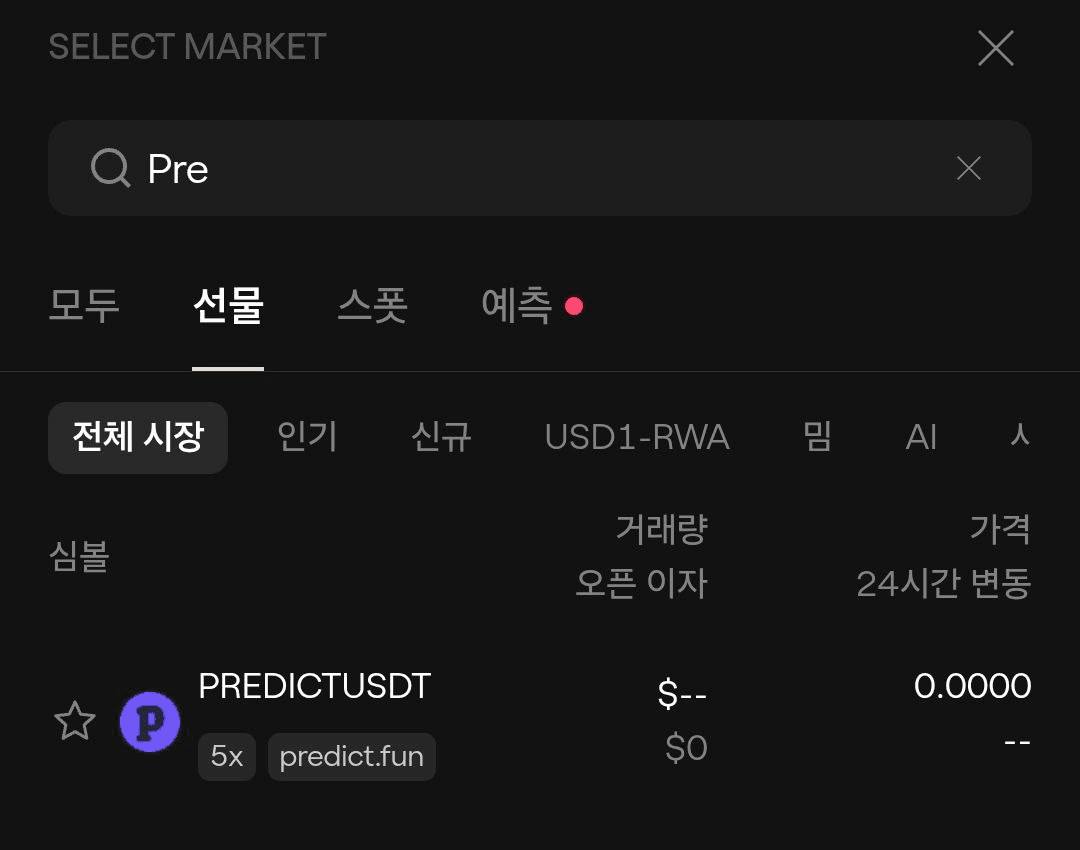Filter markets by 인기
This screenshot has width=1080, height=850.
[307, 437]
